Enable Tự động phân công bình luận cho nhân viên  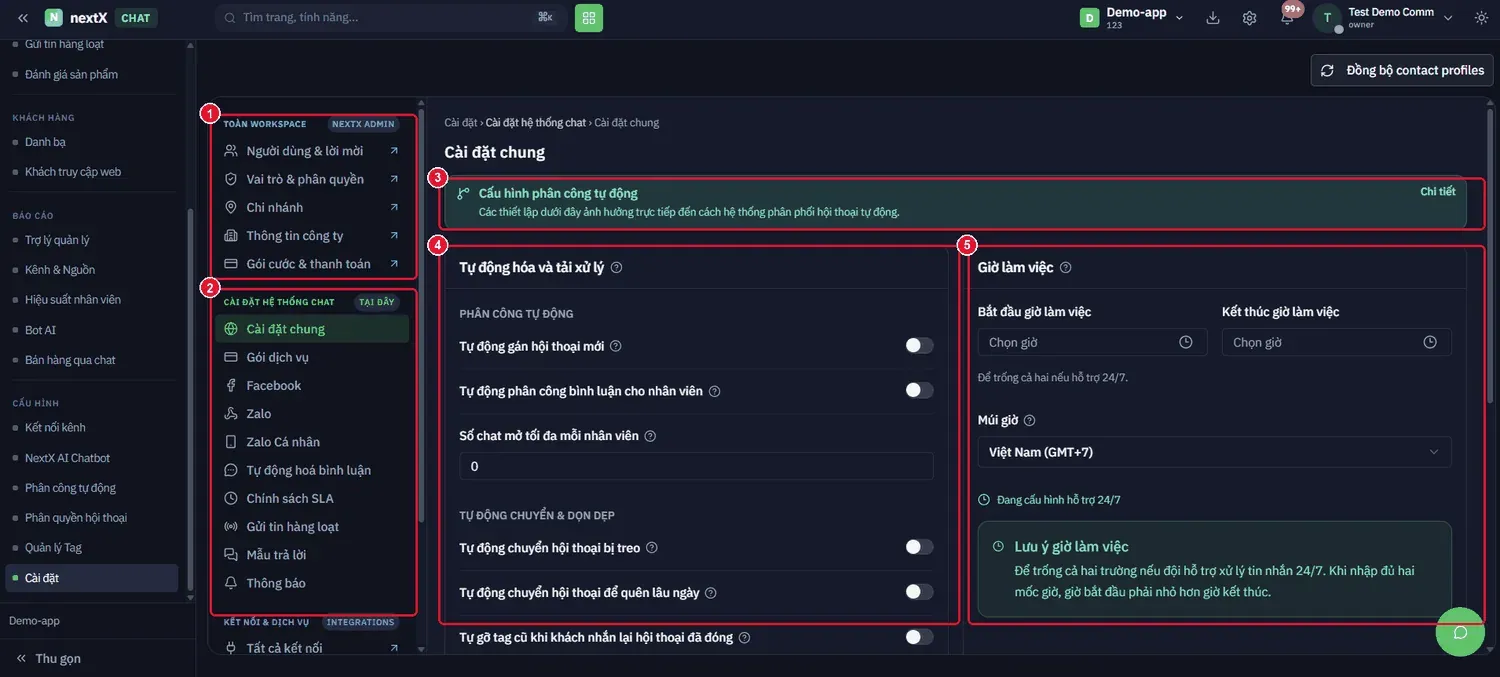(x=919, y=390)
